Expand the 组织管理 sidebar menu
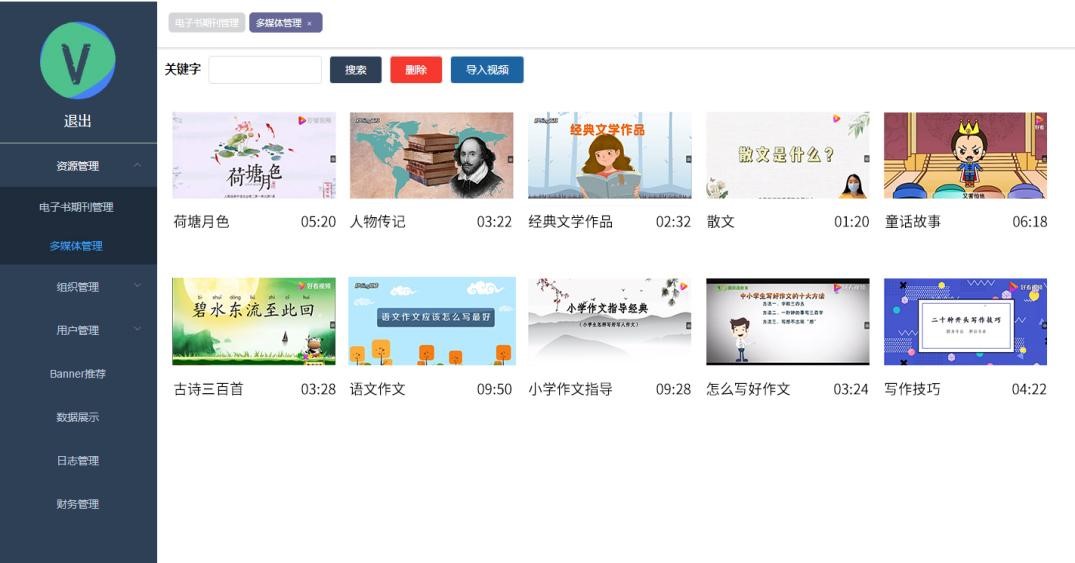Viewport: 1075px width, 563px height. point(78,287)
